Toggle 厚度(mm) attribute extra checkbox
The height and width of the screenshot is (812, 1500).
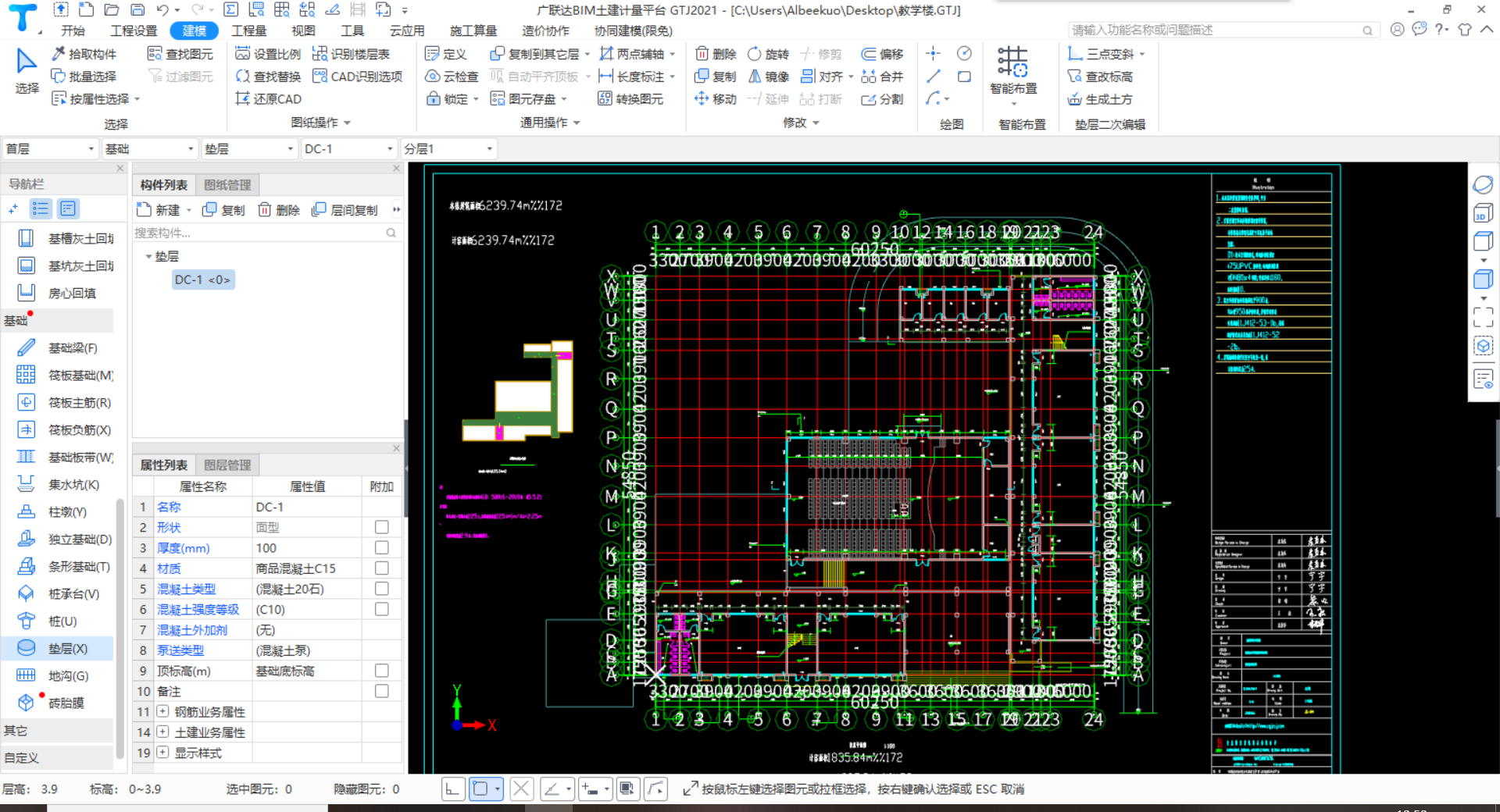pos(381,547)
